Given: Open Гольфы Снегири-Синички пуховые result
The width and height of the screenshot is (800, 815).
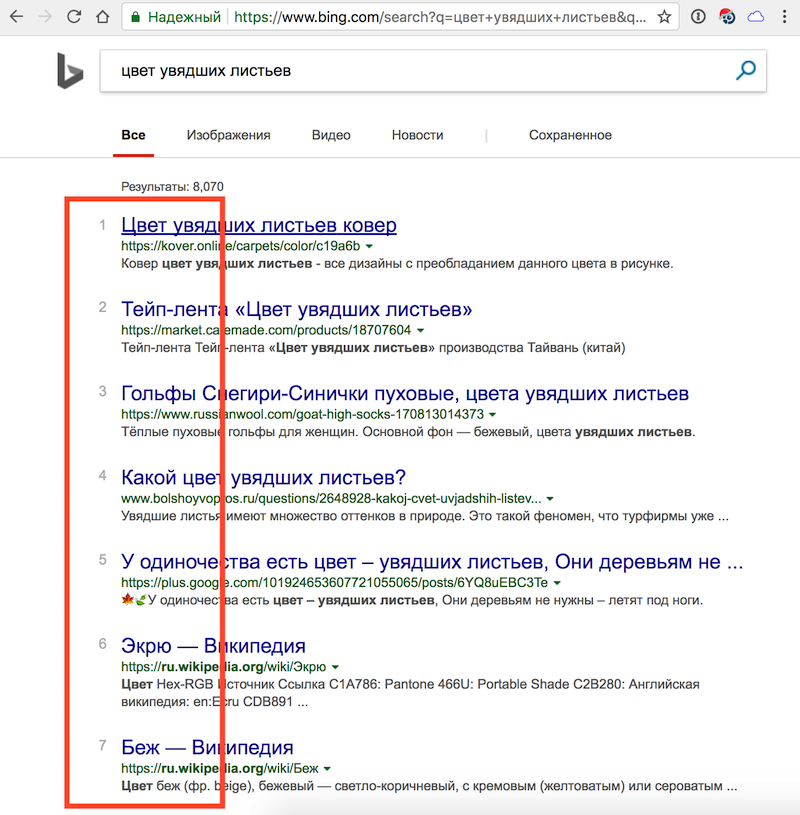Looking at the screenshot, I should pos(405,393).
